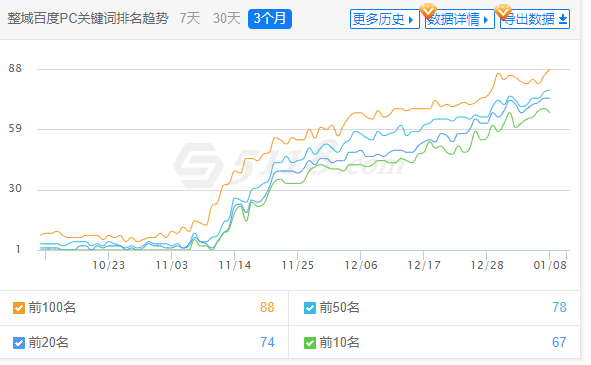Toggle the blue 前20名 checkbox
The width and height of the screenshot is (591, 365).
pyautogui.click(x=19, y=343)
